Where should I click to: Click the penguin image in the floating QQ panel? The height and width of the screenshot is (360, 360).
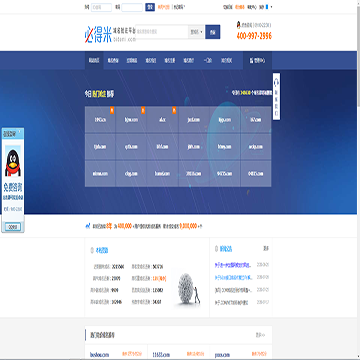pyautogui.click(x=13, y=161)
